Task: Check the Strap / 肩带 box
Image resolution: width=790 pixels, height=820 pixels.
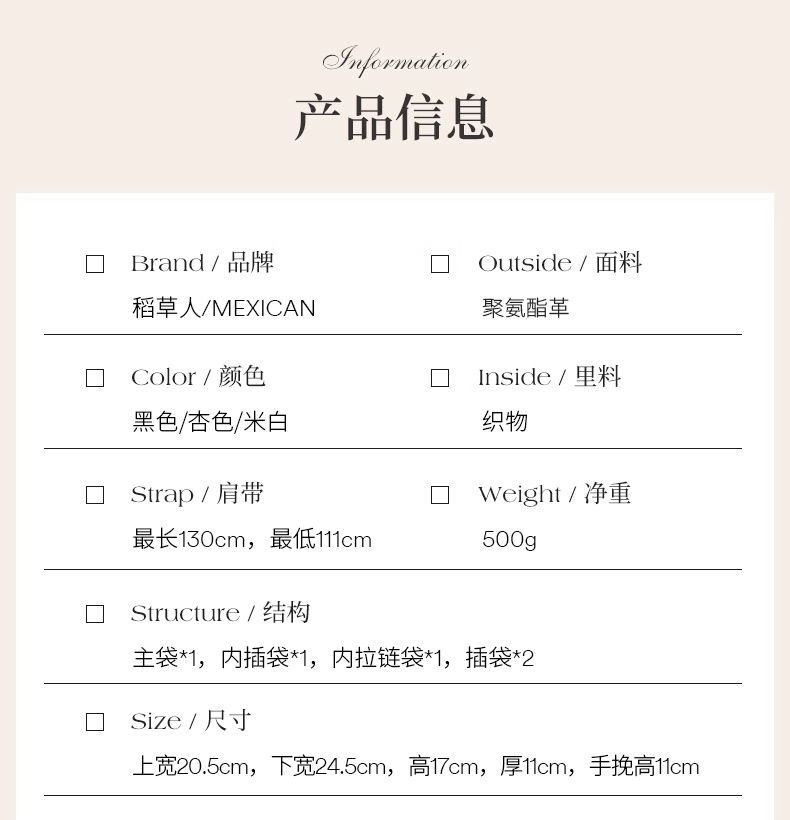Action: (95, 495)
